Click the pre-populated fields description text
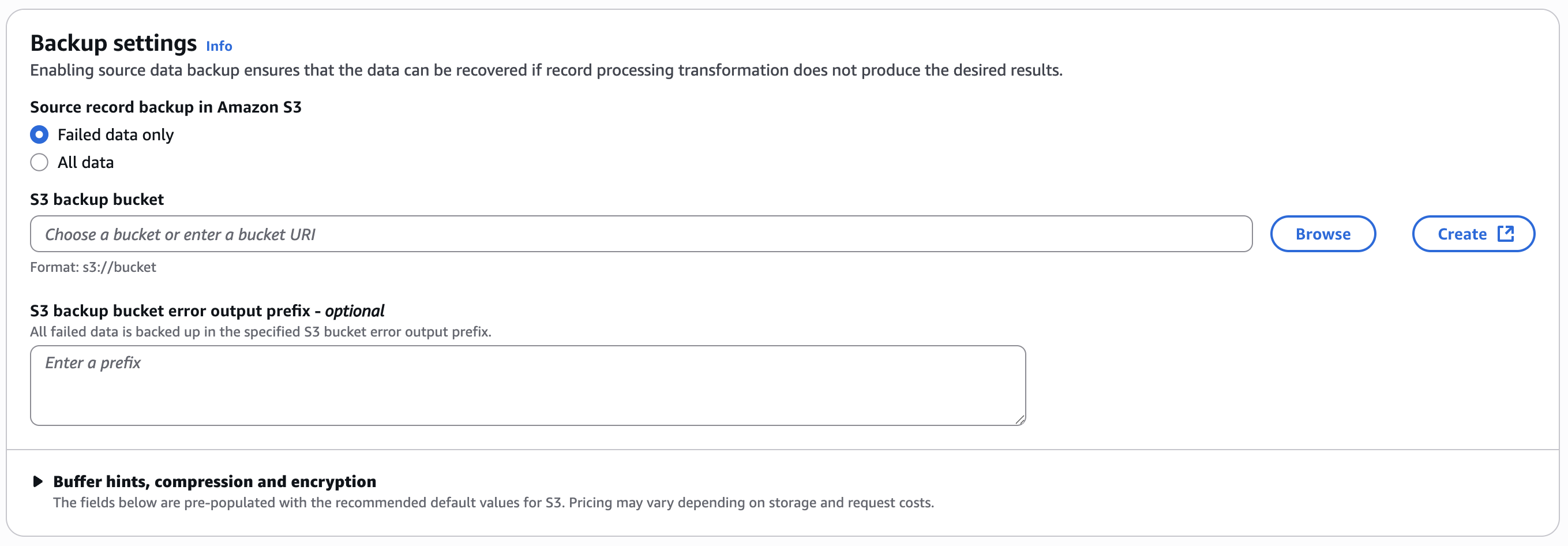Image resolution: width=1568 pixels, height=546 pixels. (x=493, y=503)
